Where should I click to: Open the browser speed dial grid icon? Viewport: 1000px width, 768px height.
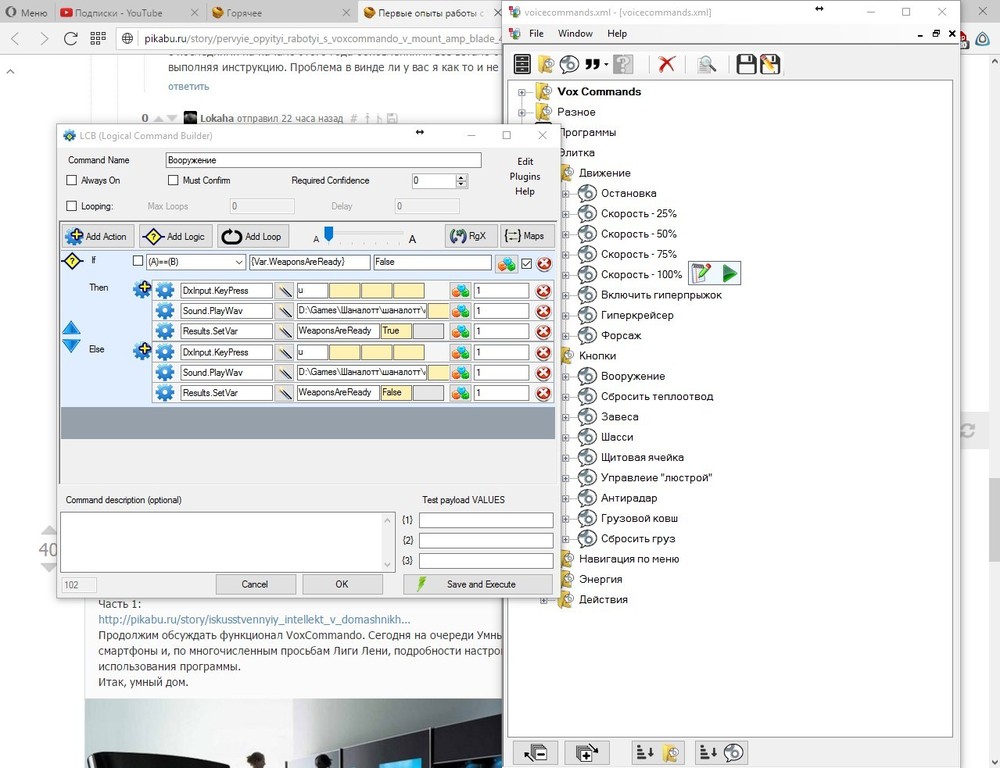click(98, 38)
